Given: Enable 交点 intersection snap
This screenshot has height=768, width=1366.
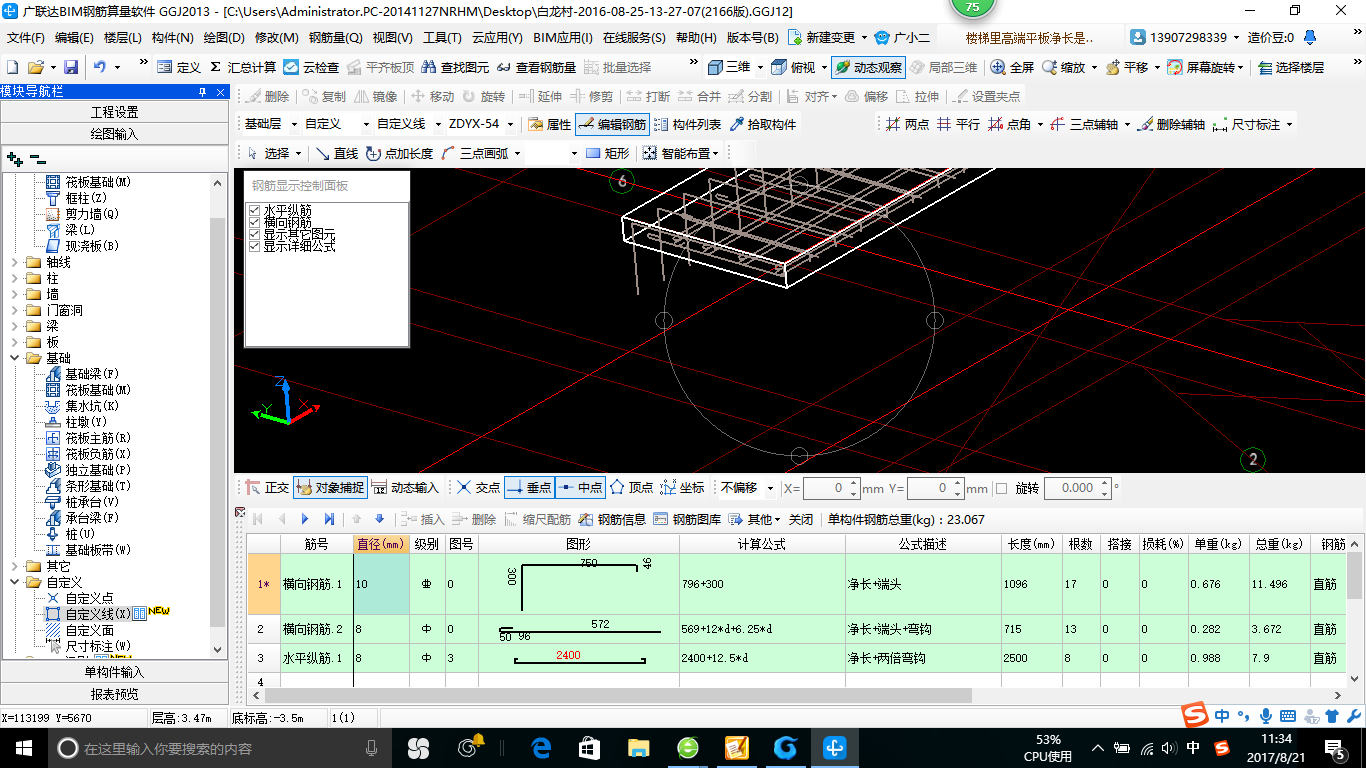Looking at the screenshot, I should (478, 488).
